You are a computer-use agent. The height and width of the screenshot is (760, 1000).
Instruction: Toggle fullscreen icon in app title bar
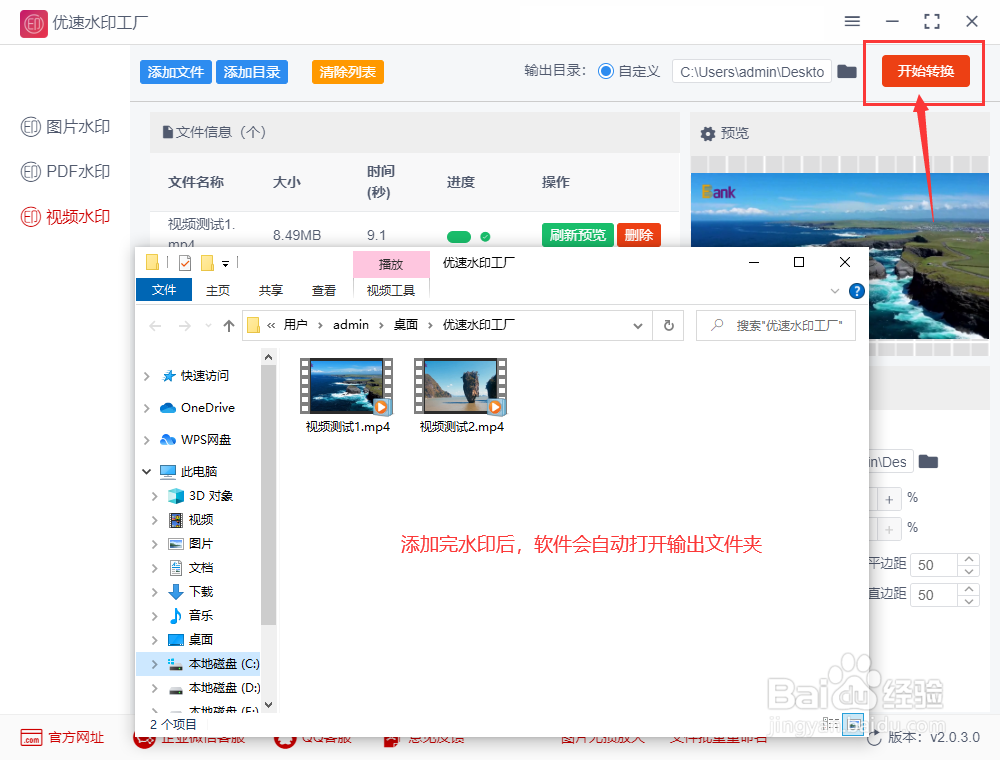click(932, 21)
